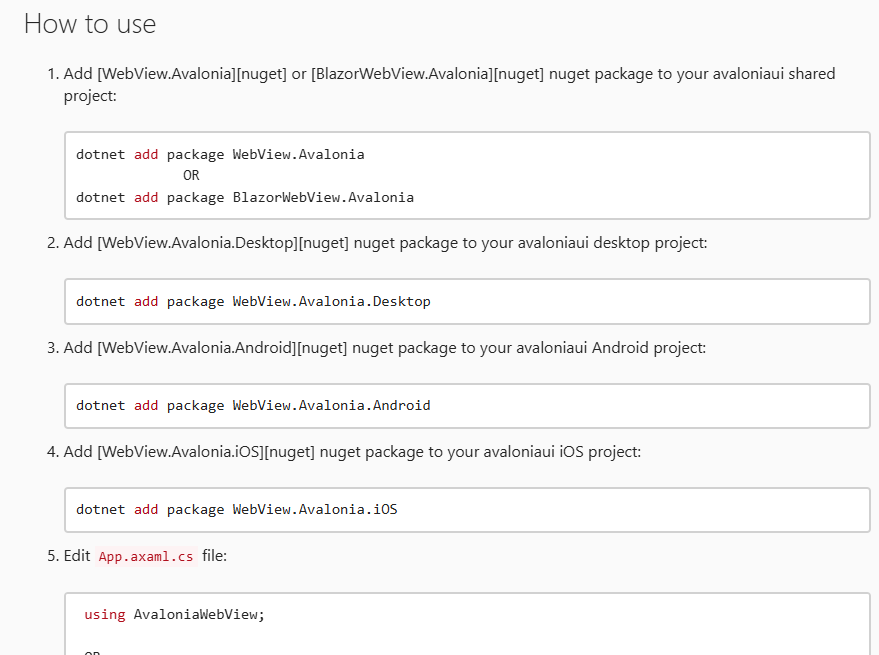Click the "OR" line in the first code block
This screenshot has height=655, width=879.
[x=191, y=176]
